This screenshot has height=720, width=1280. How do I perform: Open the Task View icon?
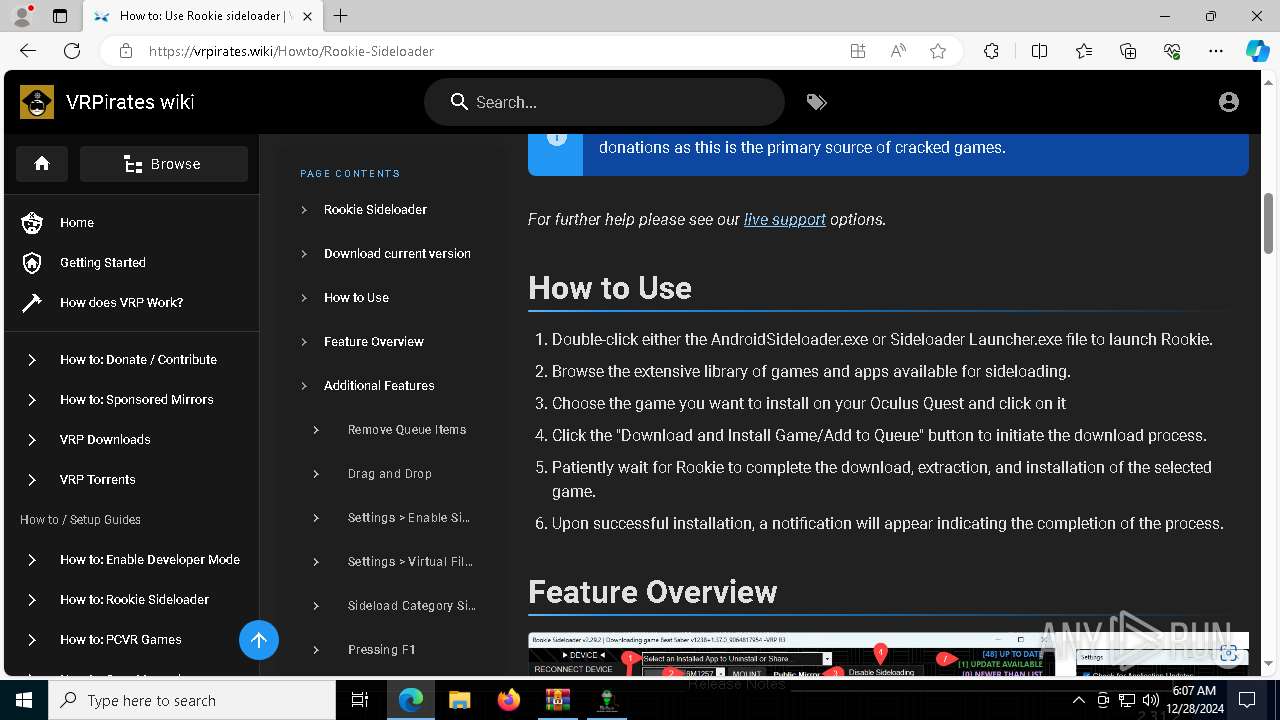[361, 700]
